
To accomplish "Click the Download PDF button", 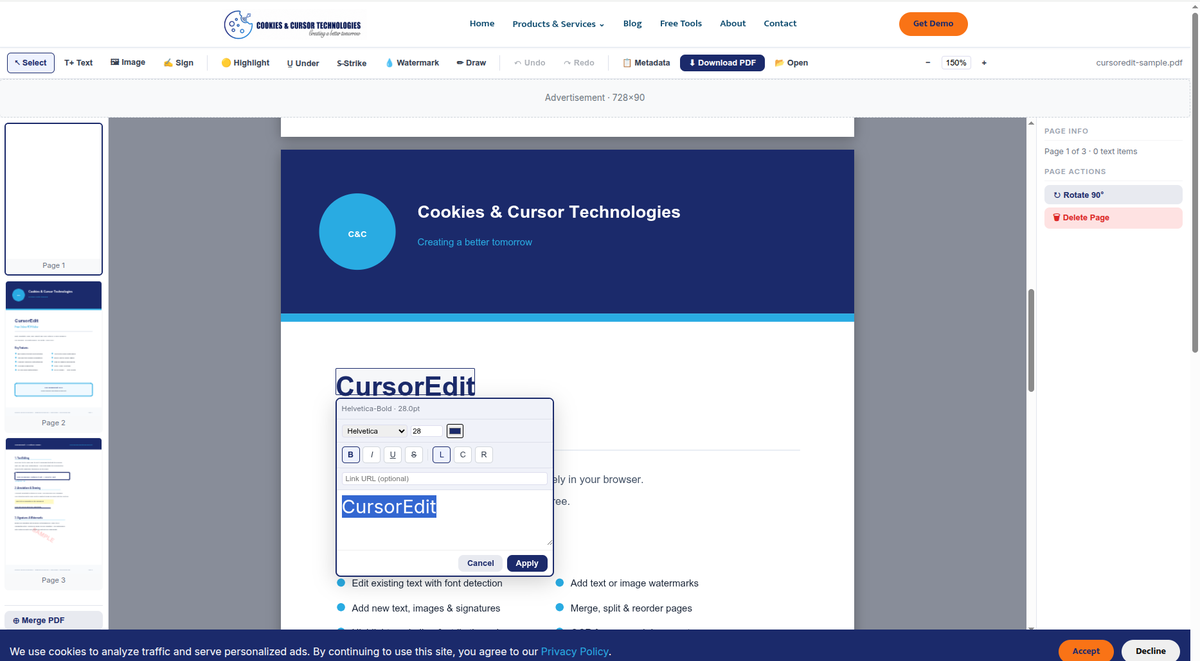I will [x=722, y=63].
